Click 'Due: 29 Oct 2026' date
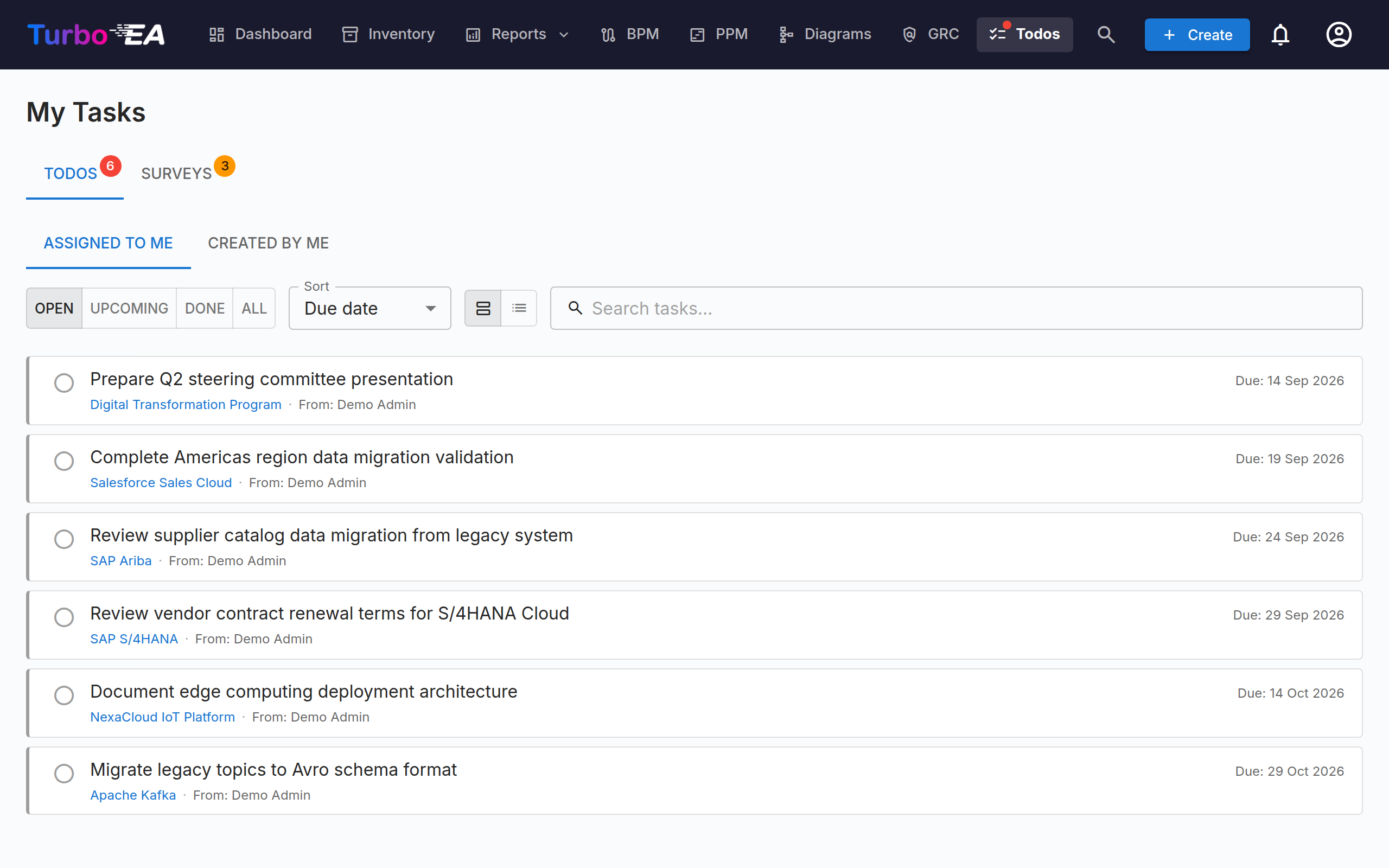The width and height of the screenshot is (1389, 868). [x=1289, y=771]
